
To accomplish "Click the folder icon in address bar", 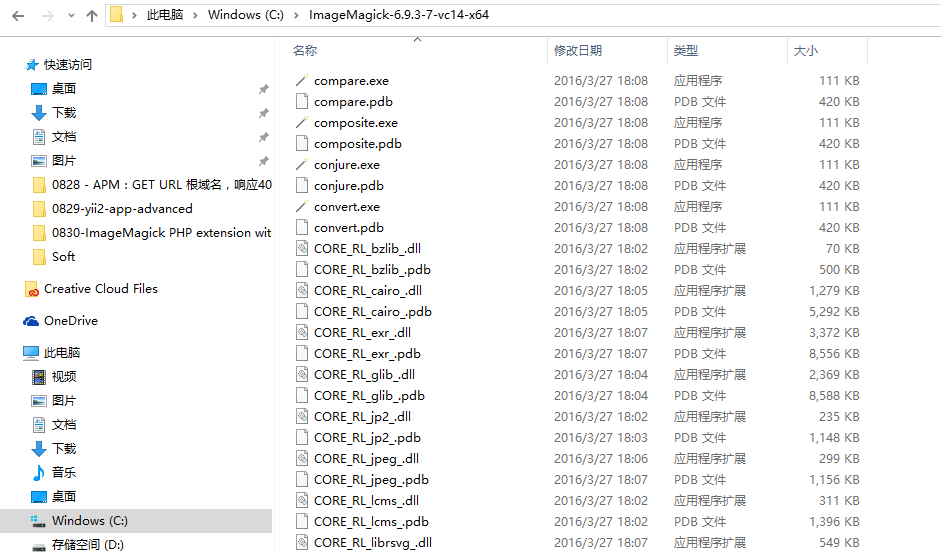I will [x=117, y=15].
